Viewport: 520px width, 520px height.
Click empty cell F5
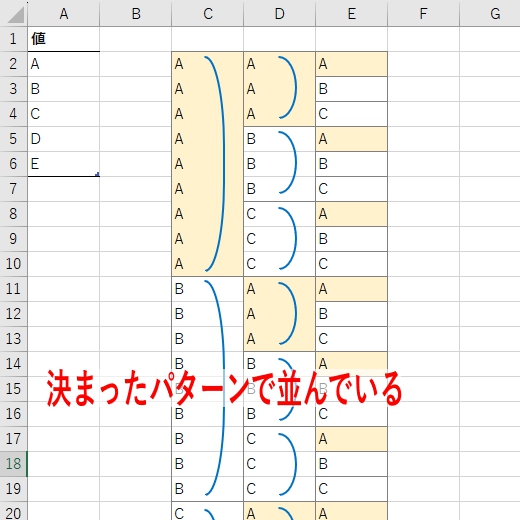(x=424, y=139)
